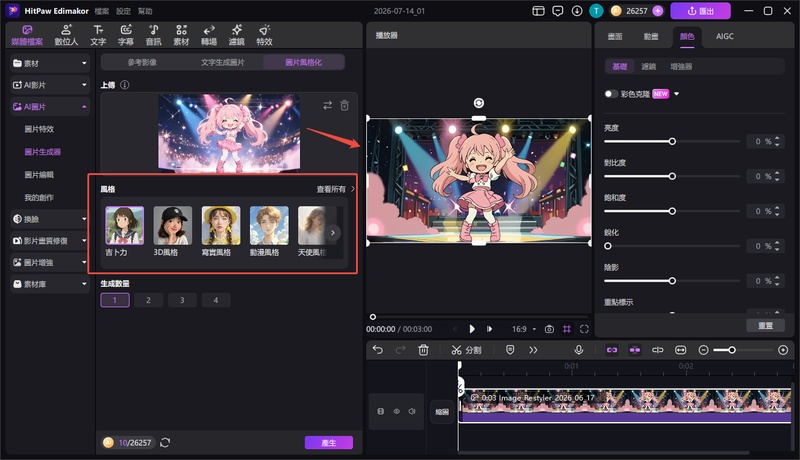Open the 媒體檔案 media tab
Screen dimensions: 800x460
[x=27, y=35]
